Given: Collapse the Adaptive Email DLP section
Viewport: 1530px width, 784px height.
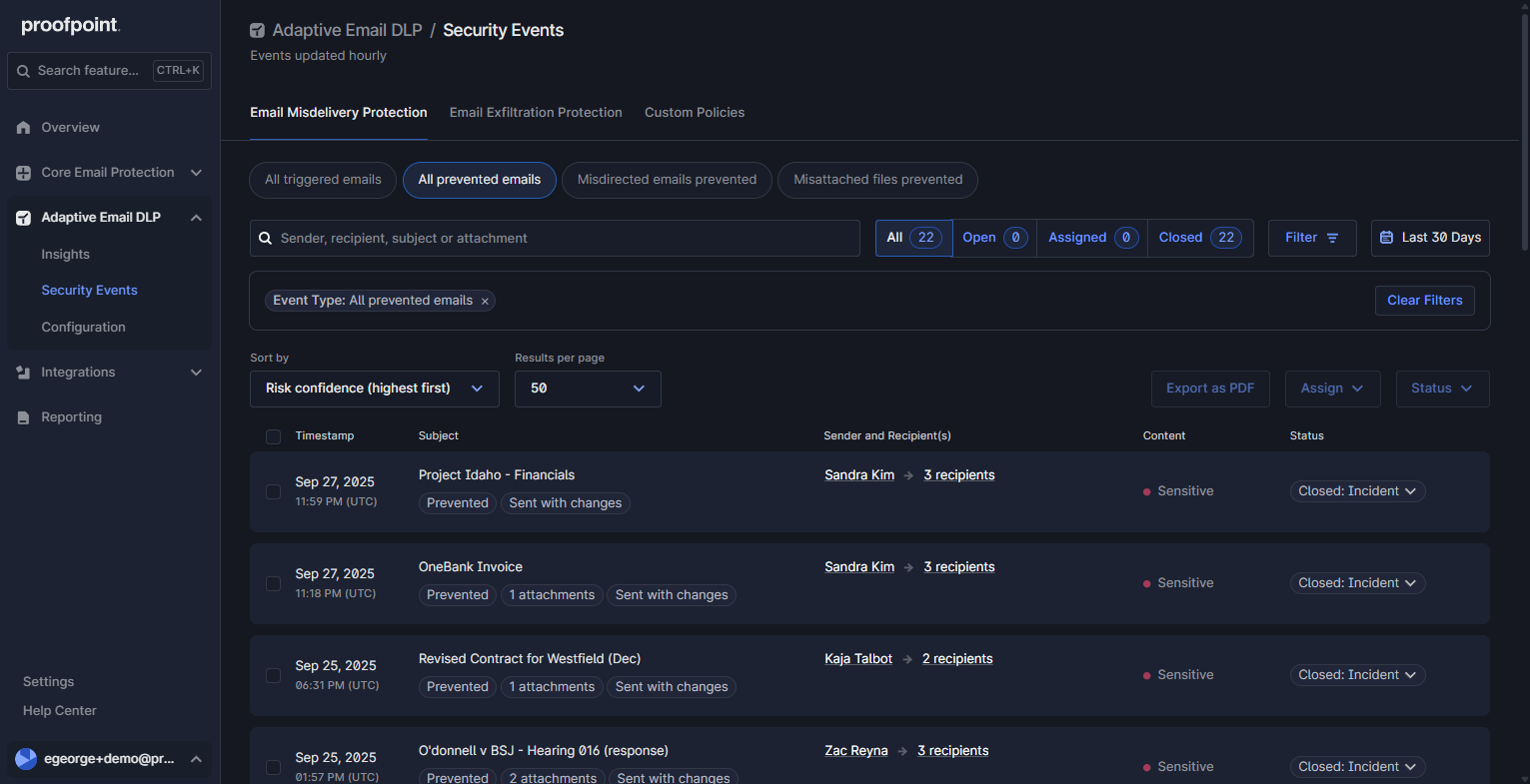Looking at the screenshot, I should (196, 218).
